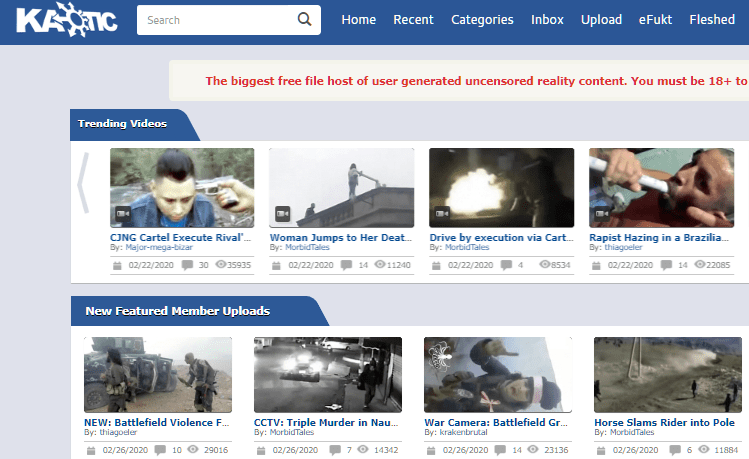
Task: Click comment icon under War Camera video
Action: tap(501, 450)
